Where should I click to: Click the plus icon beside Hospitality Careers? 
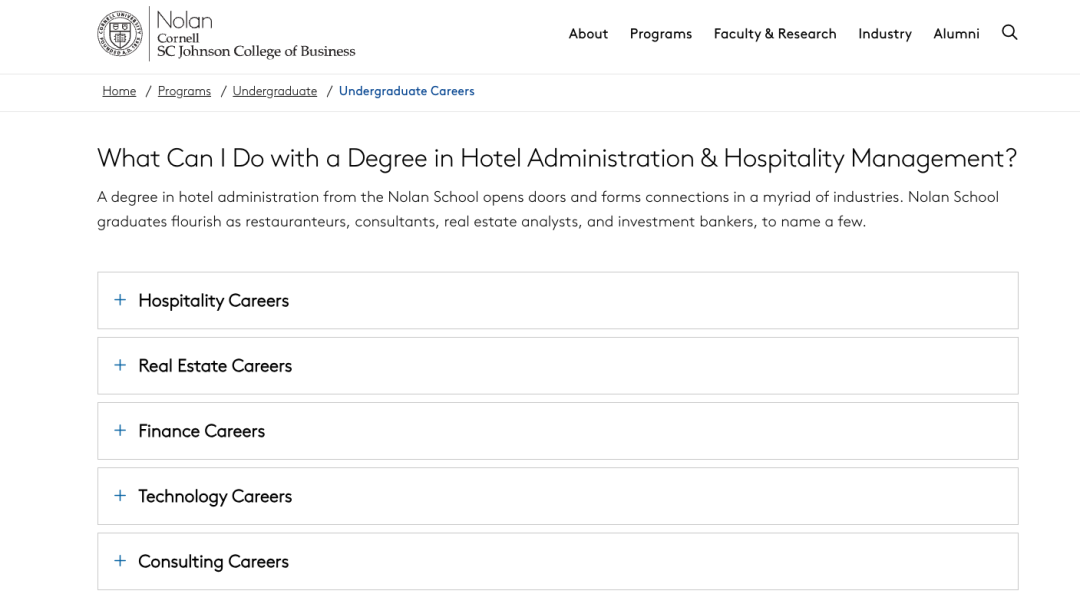click(x=120, y=300)
